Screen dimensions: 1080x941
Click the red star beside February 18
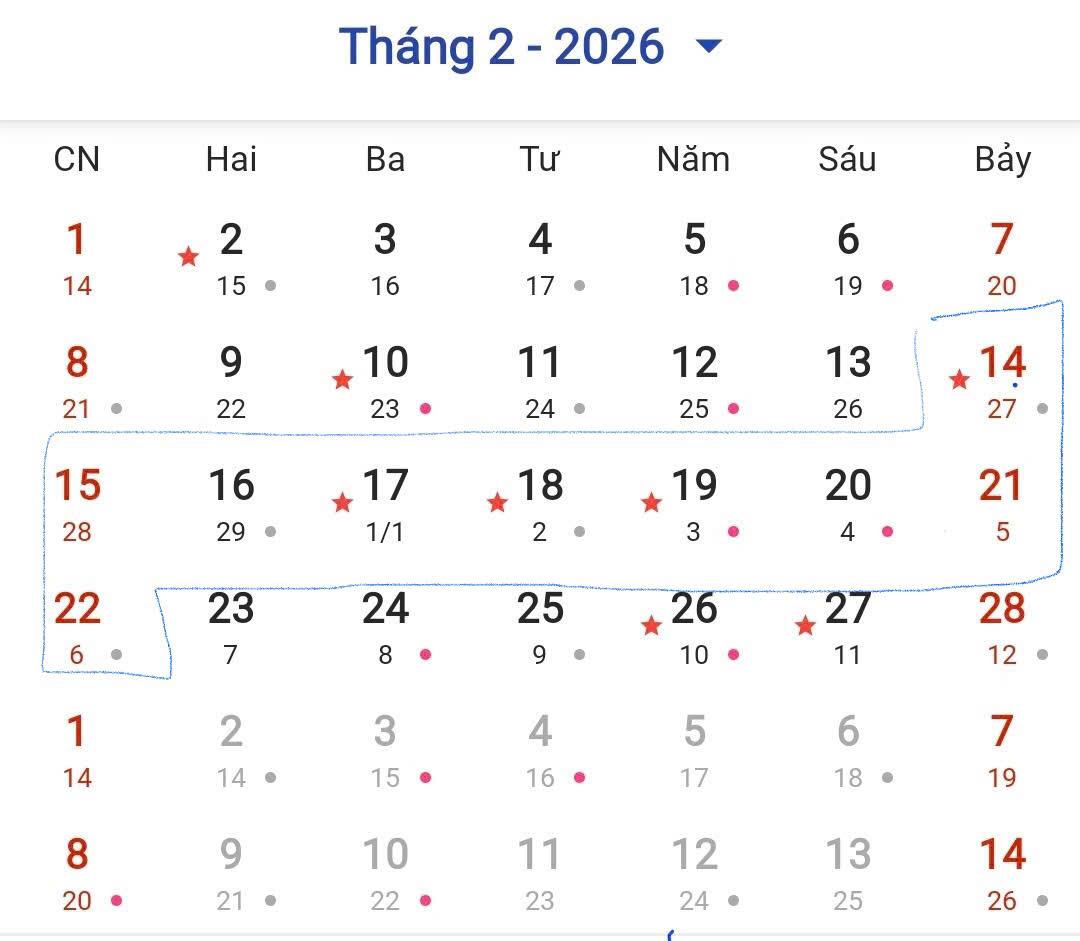pyautogui.click(x=497, y=503)
